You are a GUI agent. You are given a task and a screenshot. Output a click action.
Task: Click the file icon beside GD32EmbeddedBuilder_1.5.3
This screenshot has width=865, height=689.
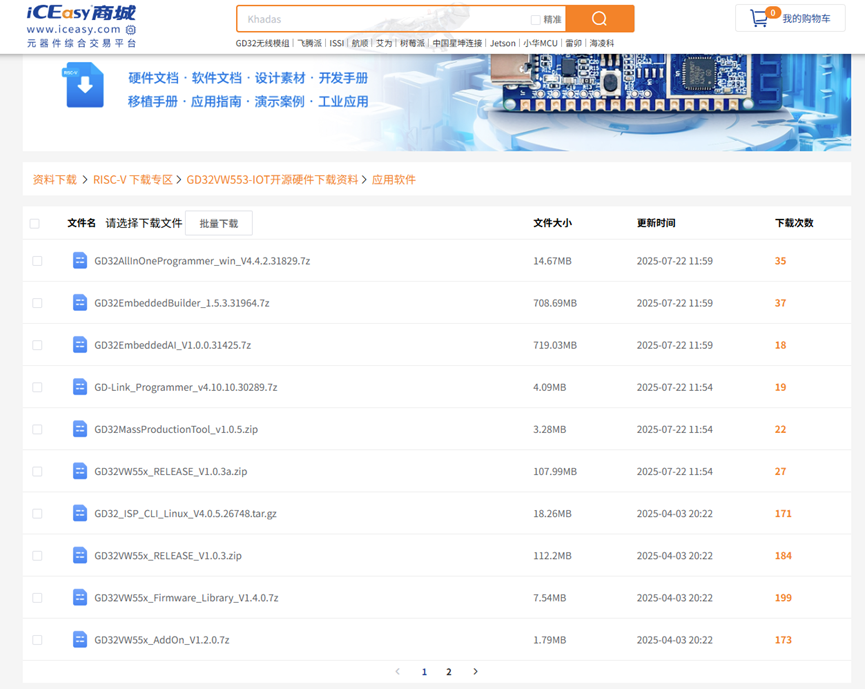click(80, 303)
